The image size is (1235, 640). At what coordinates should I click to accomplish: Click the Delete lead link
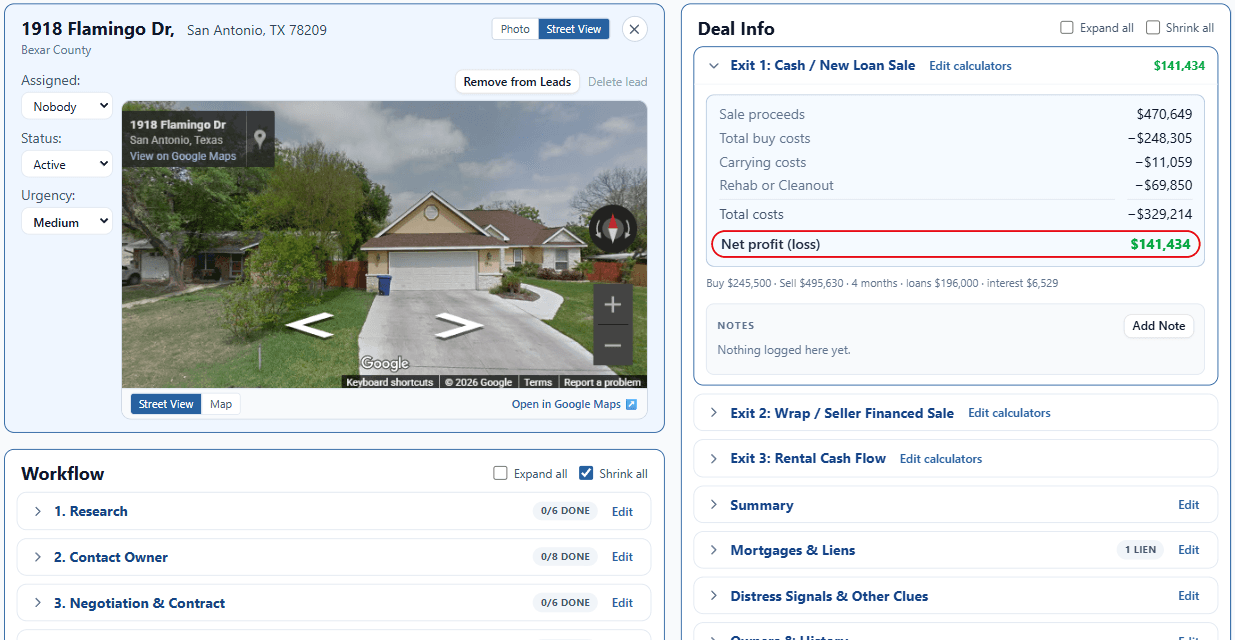tap(617, 82)
